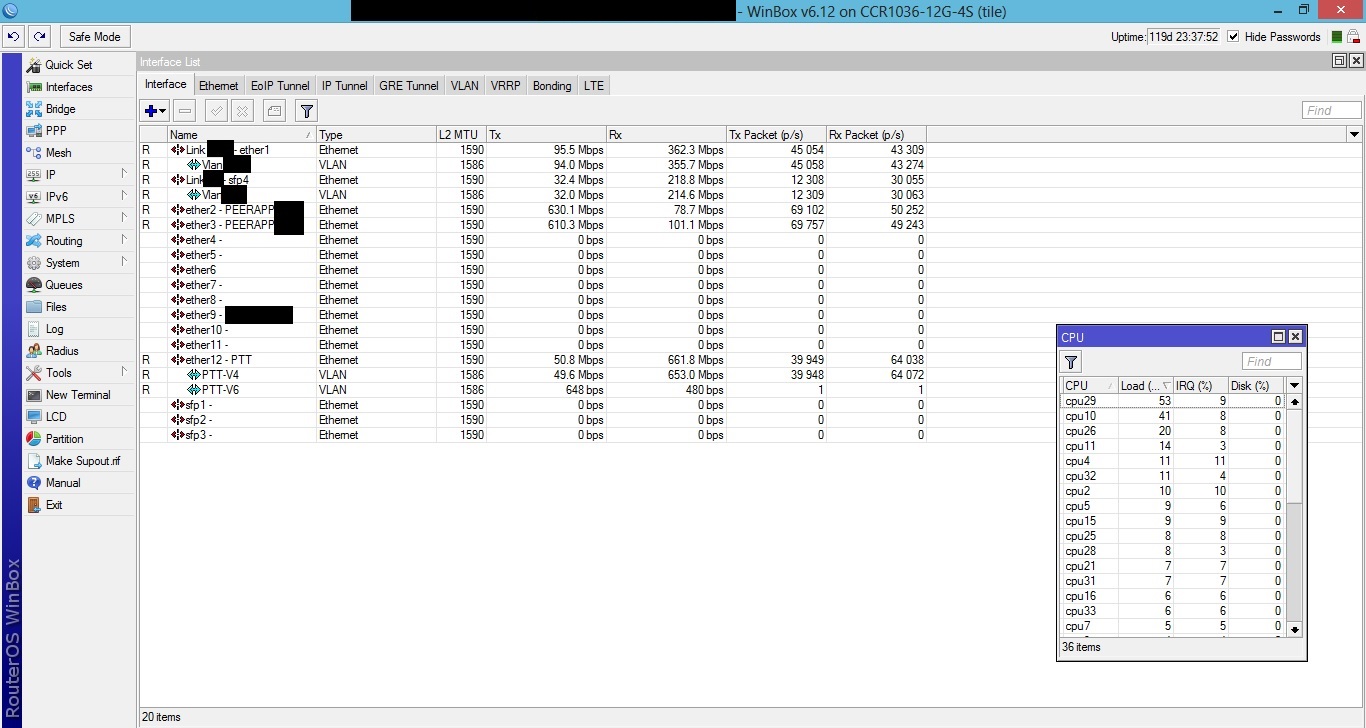1366x728 pixels.
Task: Open the Interface List column dropdown arrow
Action: click(x=1354, y=135)
